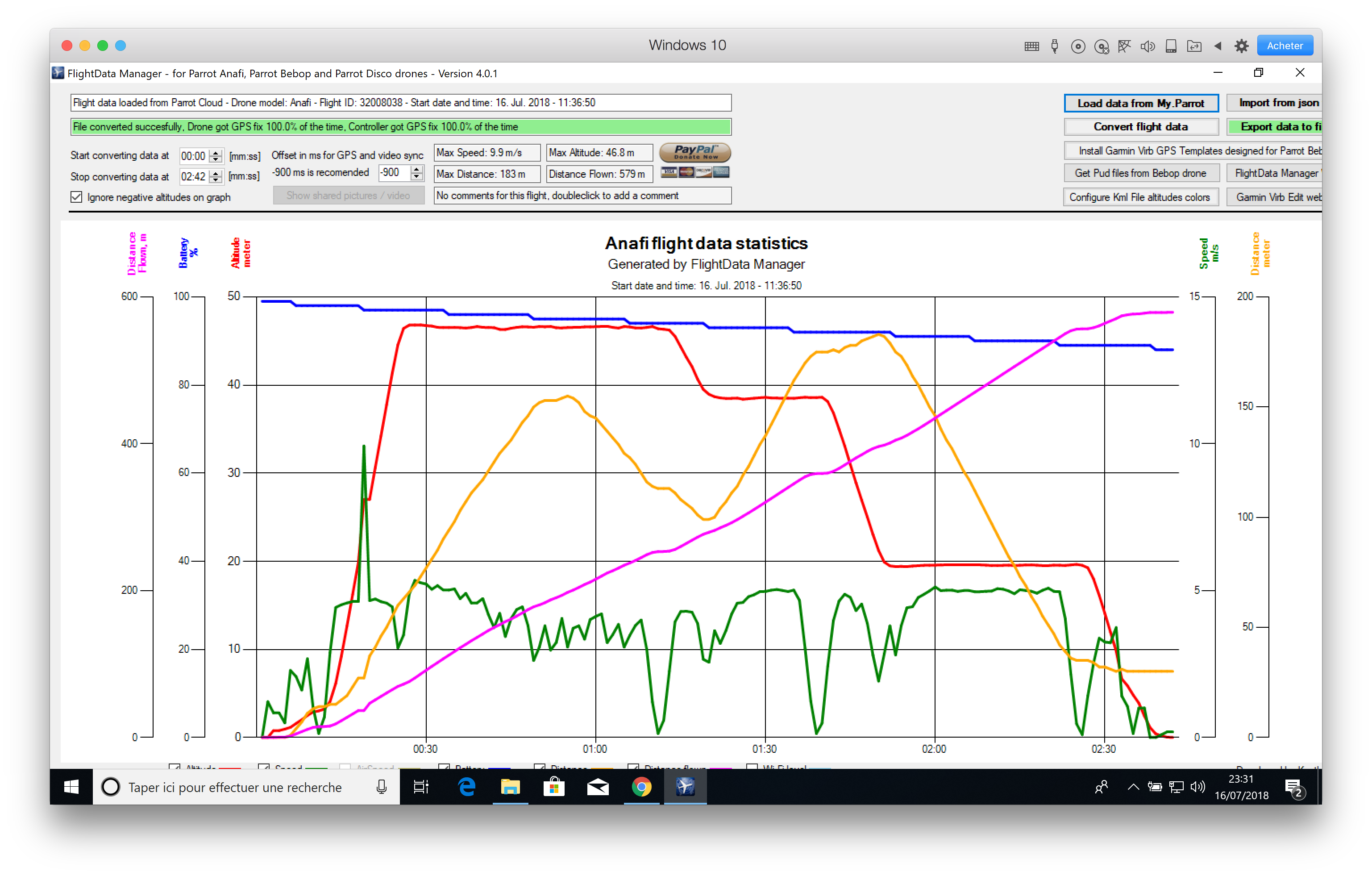The height and width of the screenshot is (876, 1372).
Task: Click the Cortana circle icon in the search box
Action: [111, 787]
